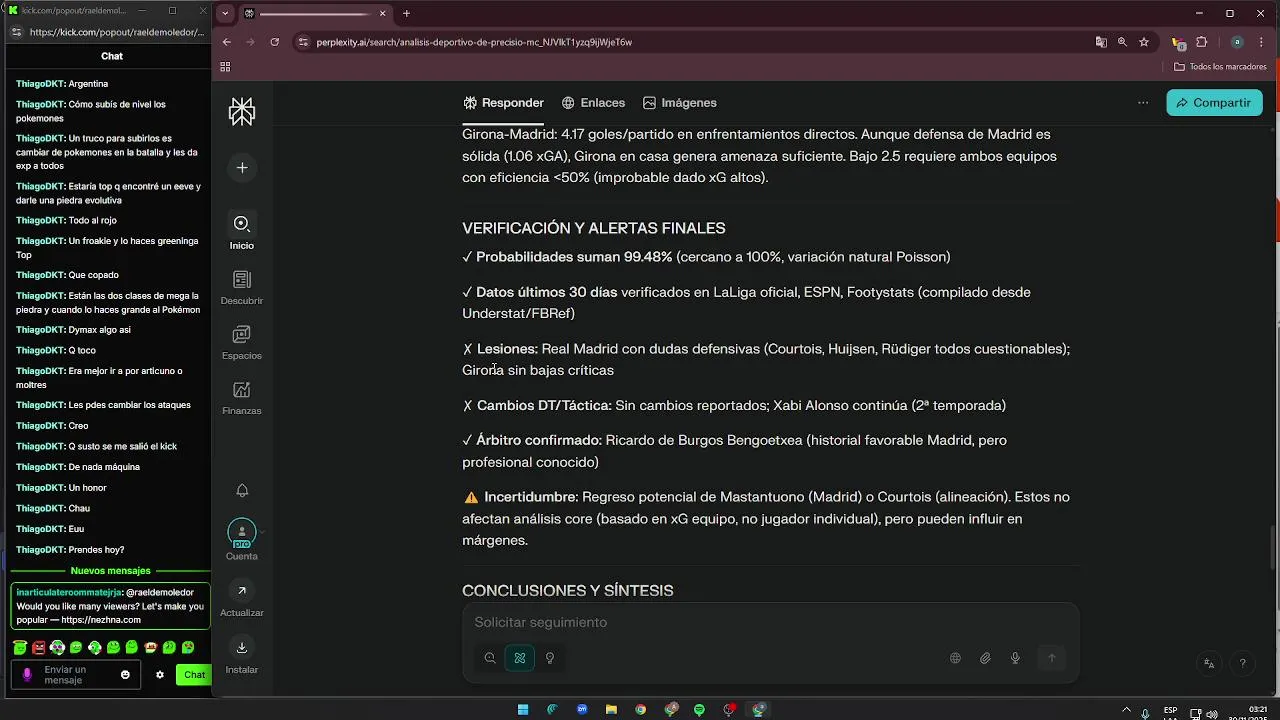Select the first green emote with halo
Viewport: 1280px width, 720px height.
coord(20,648)
